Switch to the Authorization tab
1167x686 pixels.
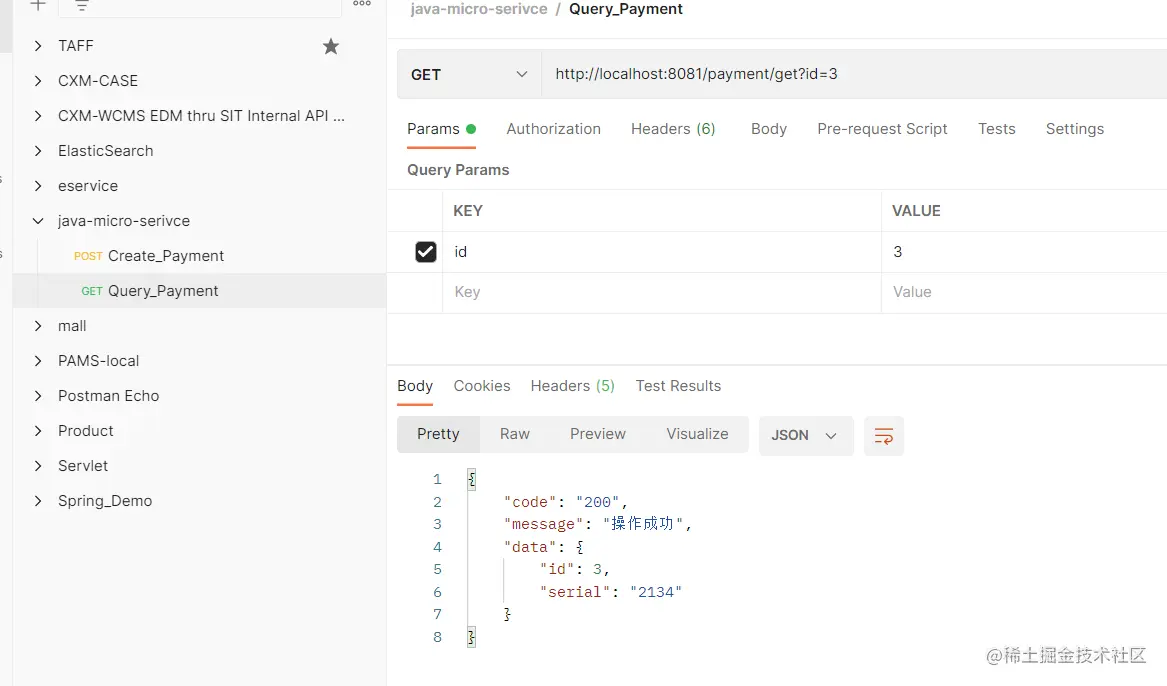(553, 129)
